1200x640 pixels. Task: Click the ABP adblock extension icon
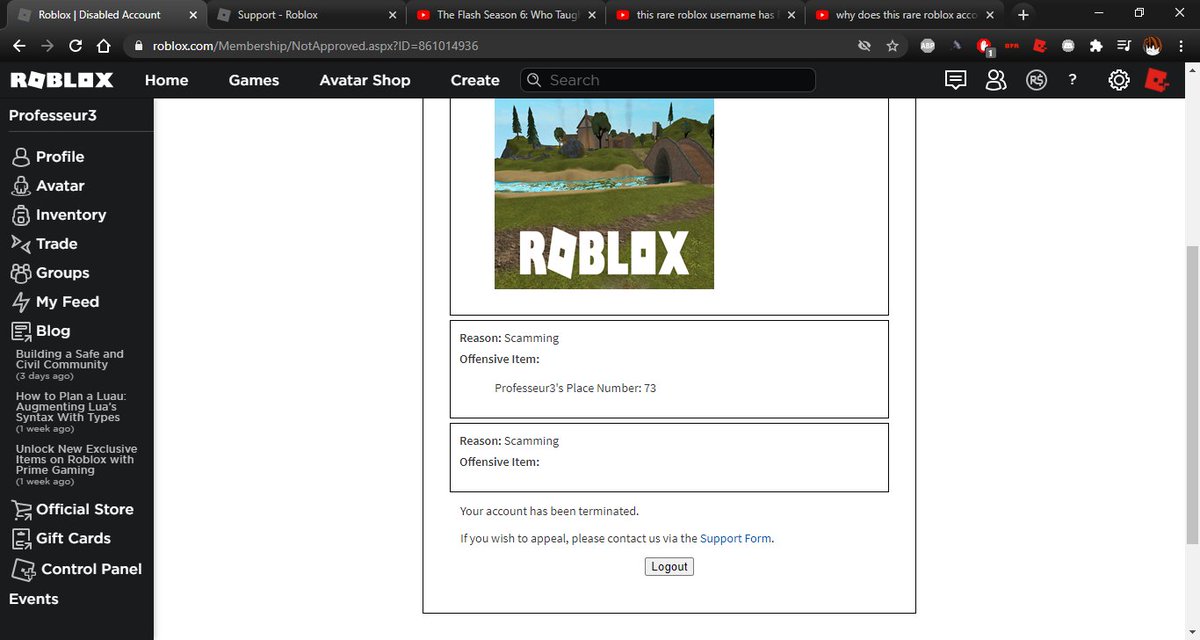coord(928,46)
